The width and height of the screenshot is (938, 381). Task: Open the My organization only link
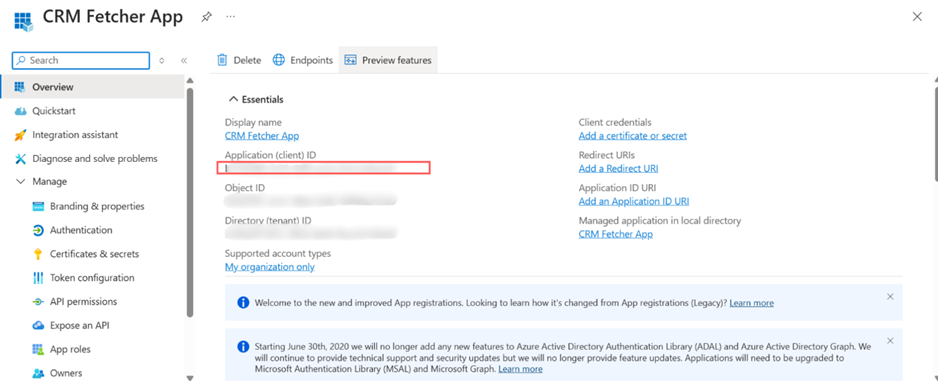[270, 267]
